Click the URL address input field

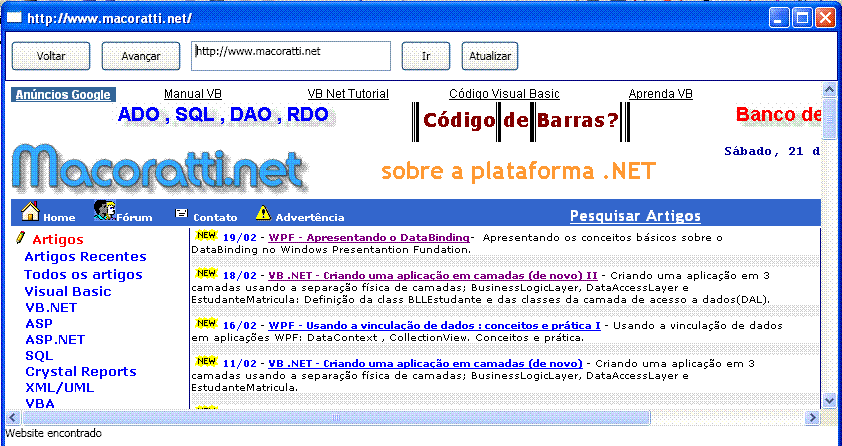291,56
